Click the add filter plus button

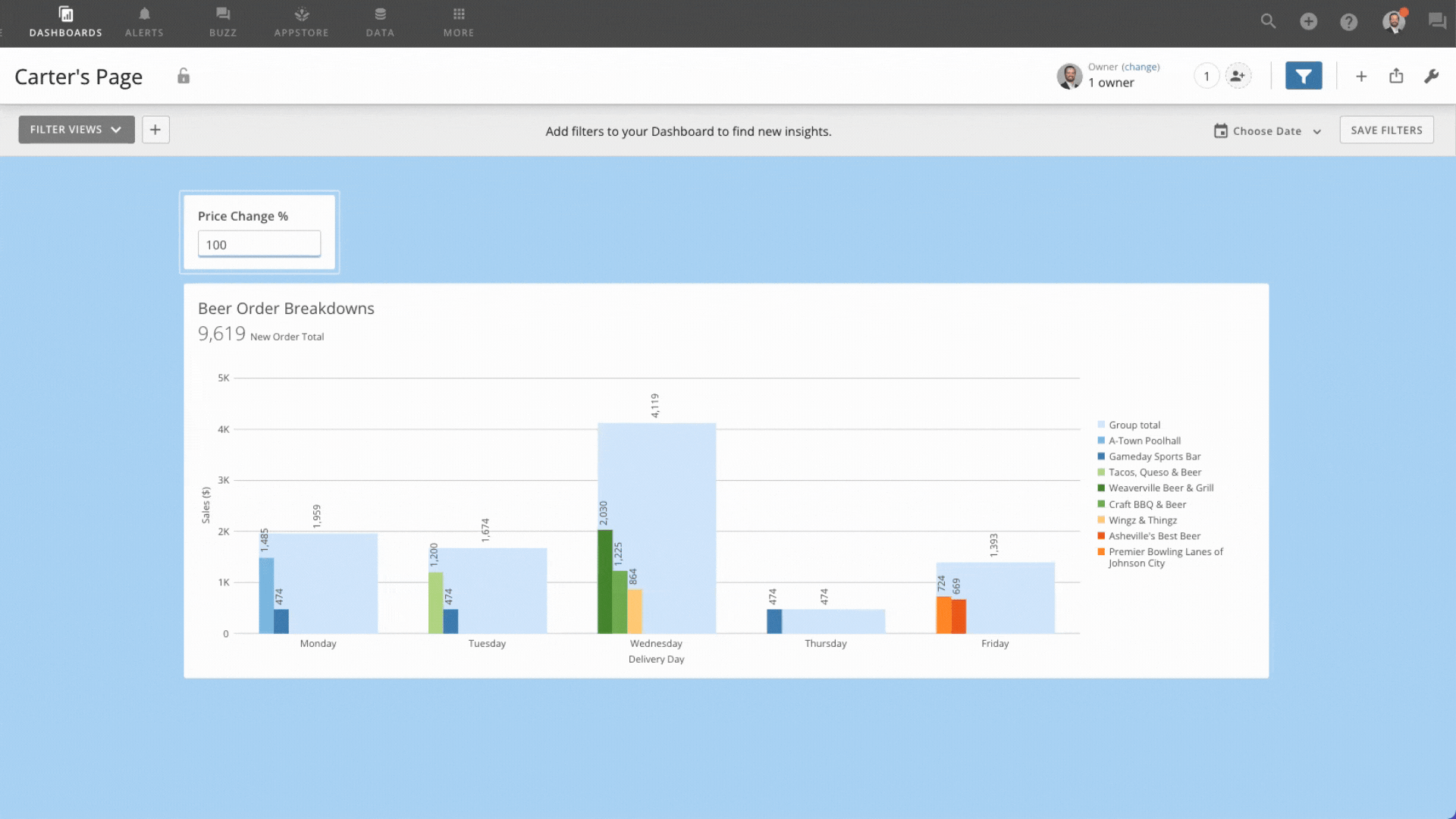155,129
